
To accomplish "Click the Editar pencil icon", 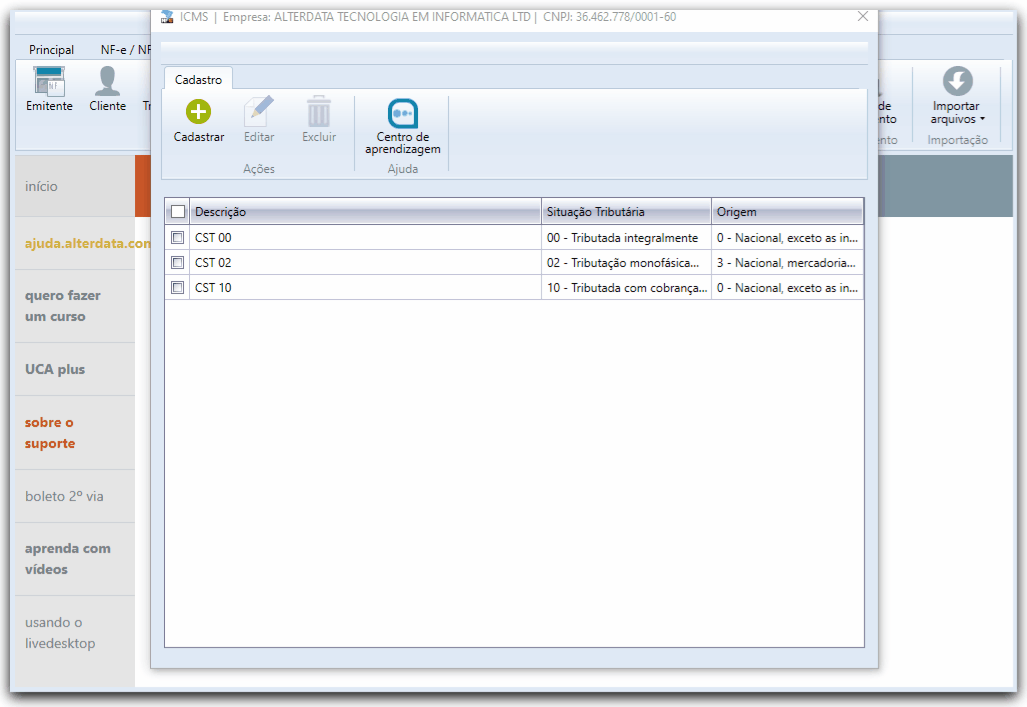I will click(x=259, y=111).
